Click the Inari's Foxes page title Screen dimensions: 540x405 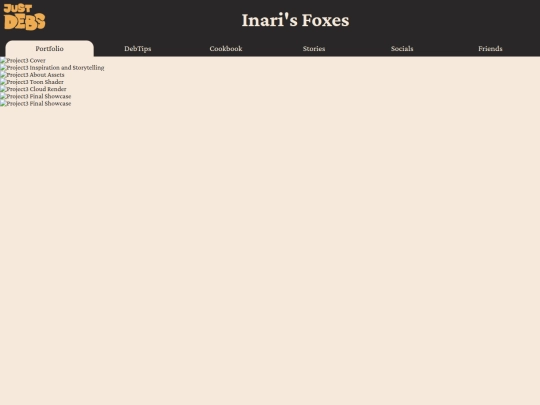[295, 20]
